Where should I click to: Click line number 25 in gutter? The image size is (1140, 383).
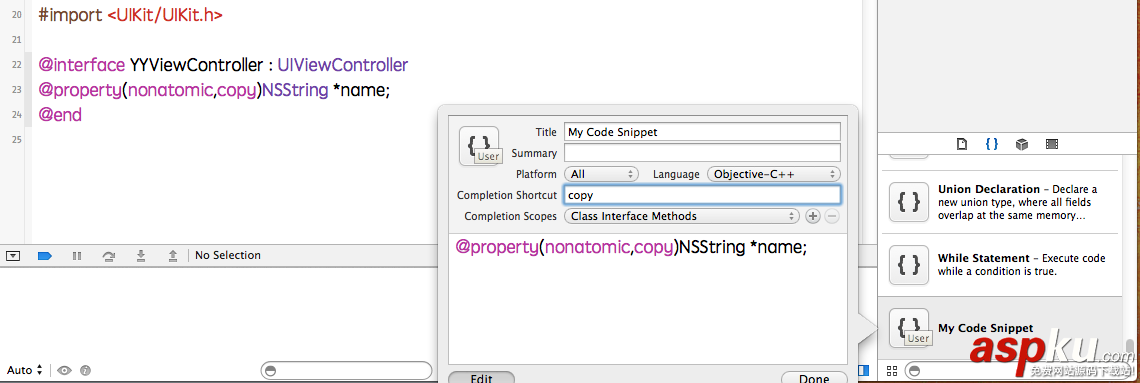pos(17,139)
